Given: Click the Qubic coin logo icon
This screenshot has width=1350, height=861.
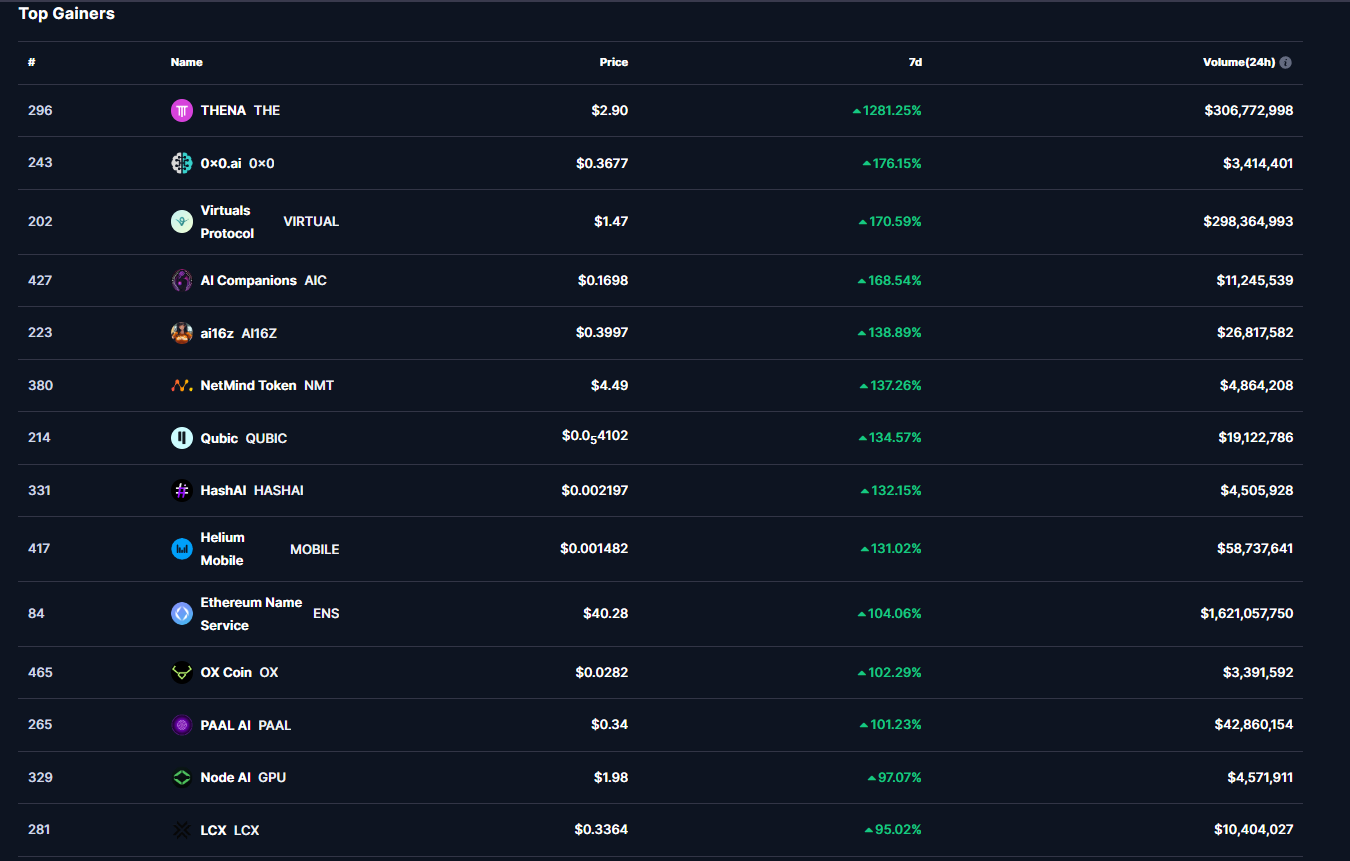Looking at the screenshot, I should [x=181, y=438].
